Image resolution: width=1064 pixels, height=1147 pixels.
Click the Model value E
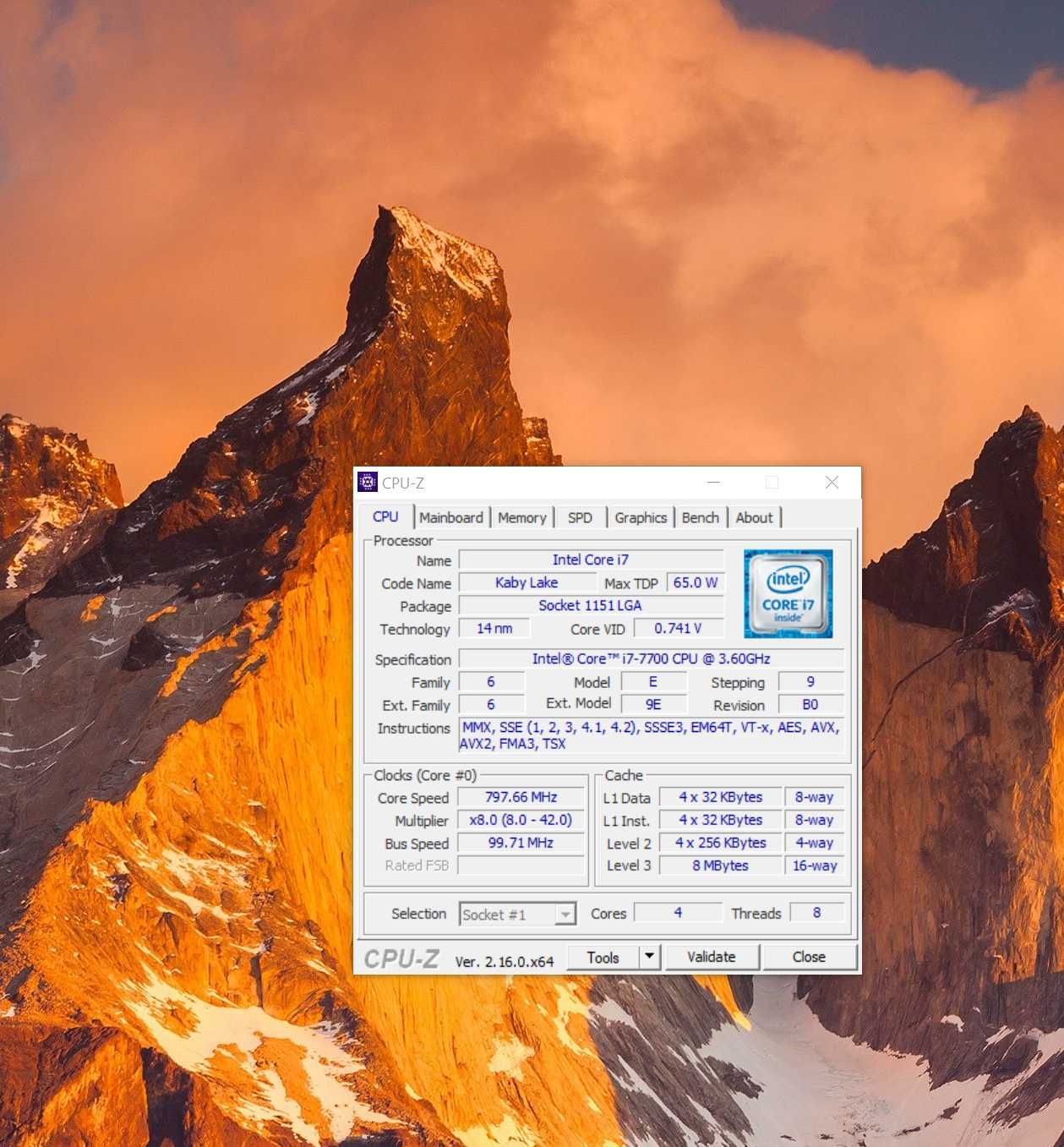coord(653,681)
